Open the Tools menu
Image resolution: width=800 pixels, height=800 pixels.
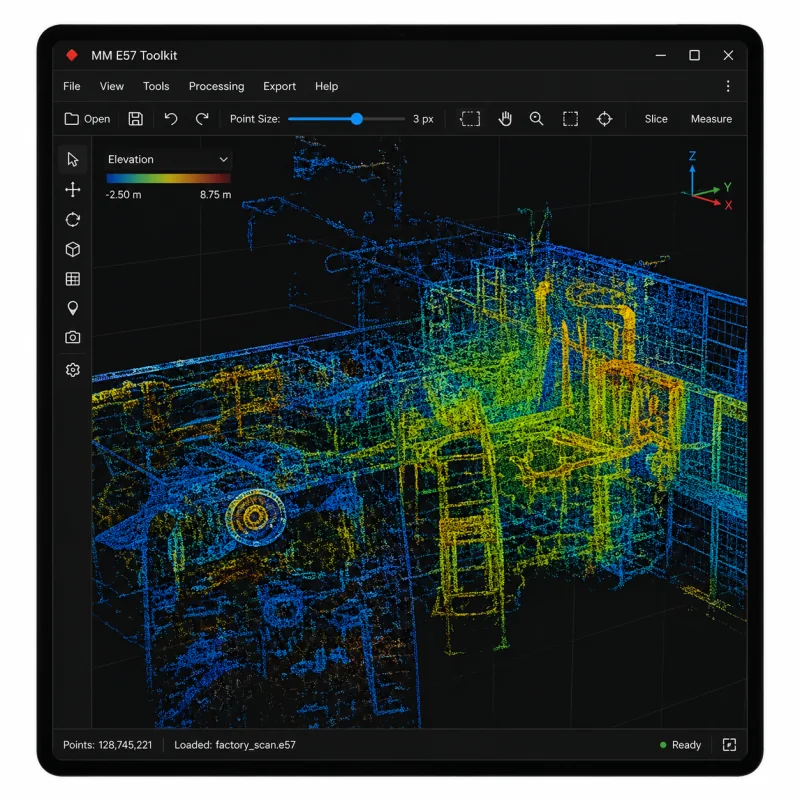click(156, 86)
